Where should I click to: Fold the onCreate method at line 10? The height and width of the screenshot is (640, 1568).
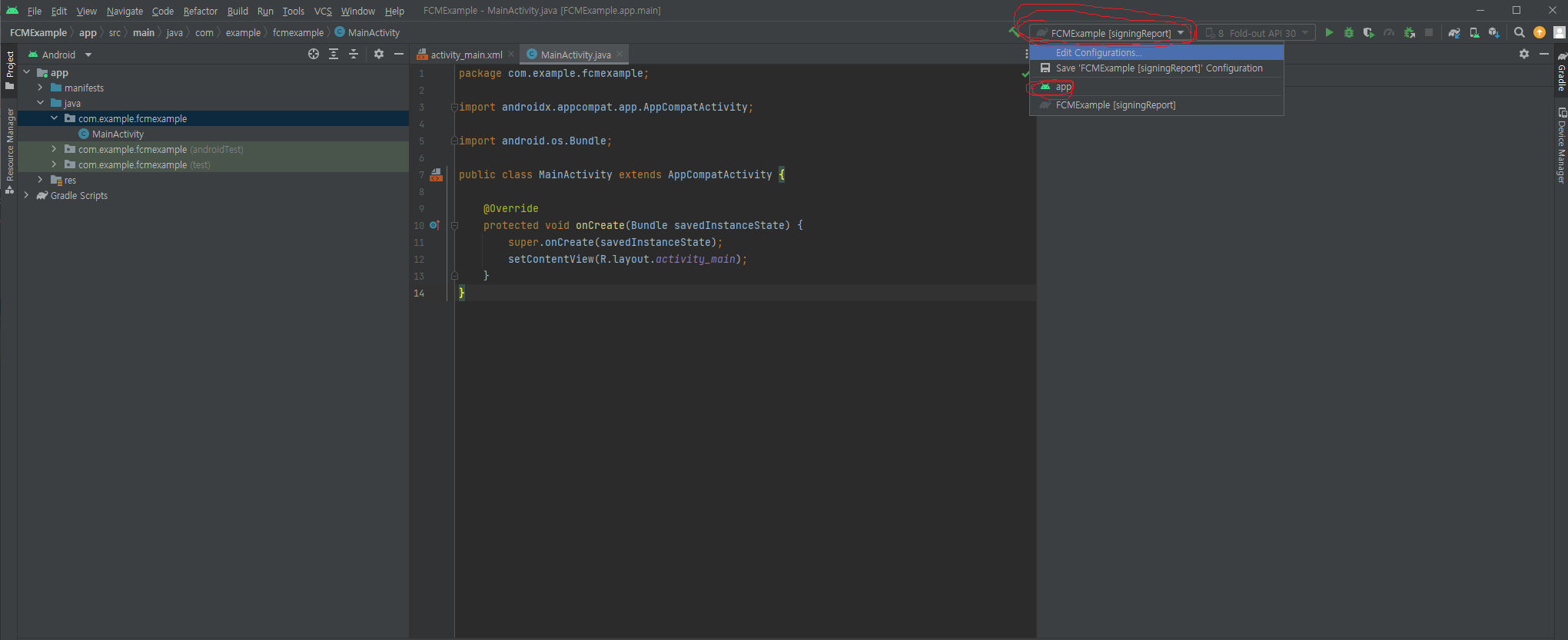[x=454, y=225]
